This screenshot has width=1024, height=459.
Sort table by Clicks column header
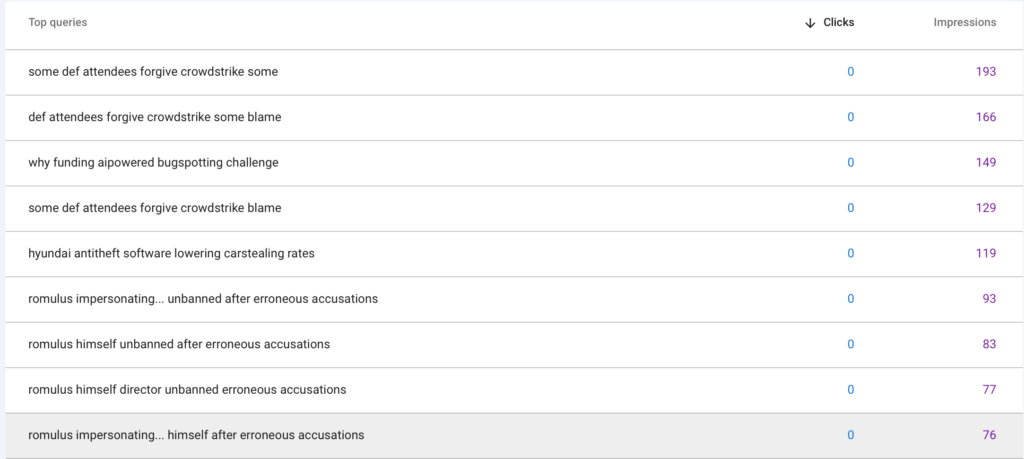click(838, 23)
